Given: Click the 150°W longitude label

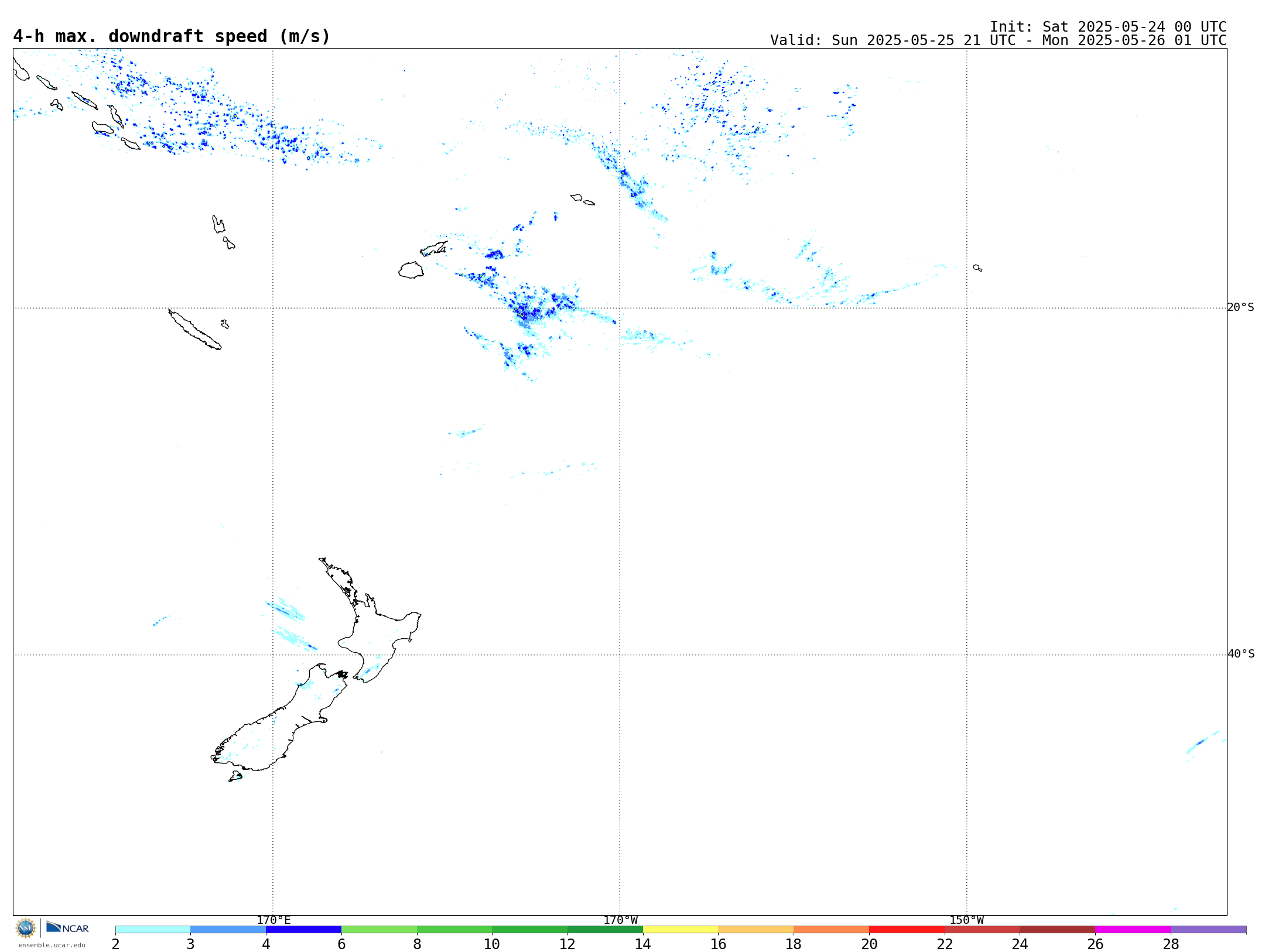Looking at the screenshot, I should (966, 920).
